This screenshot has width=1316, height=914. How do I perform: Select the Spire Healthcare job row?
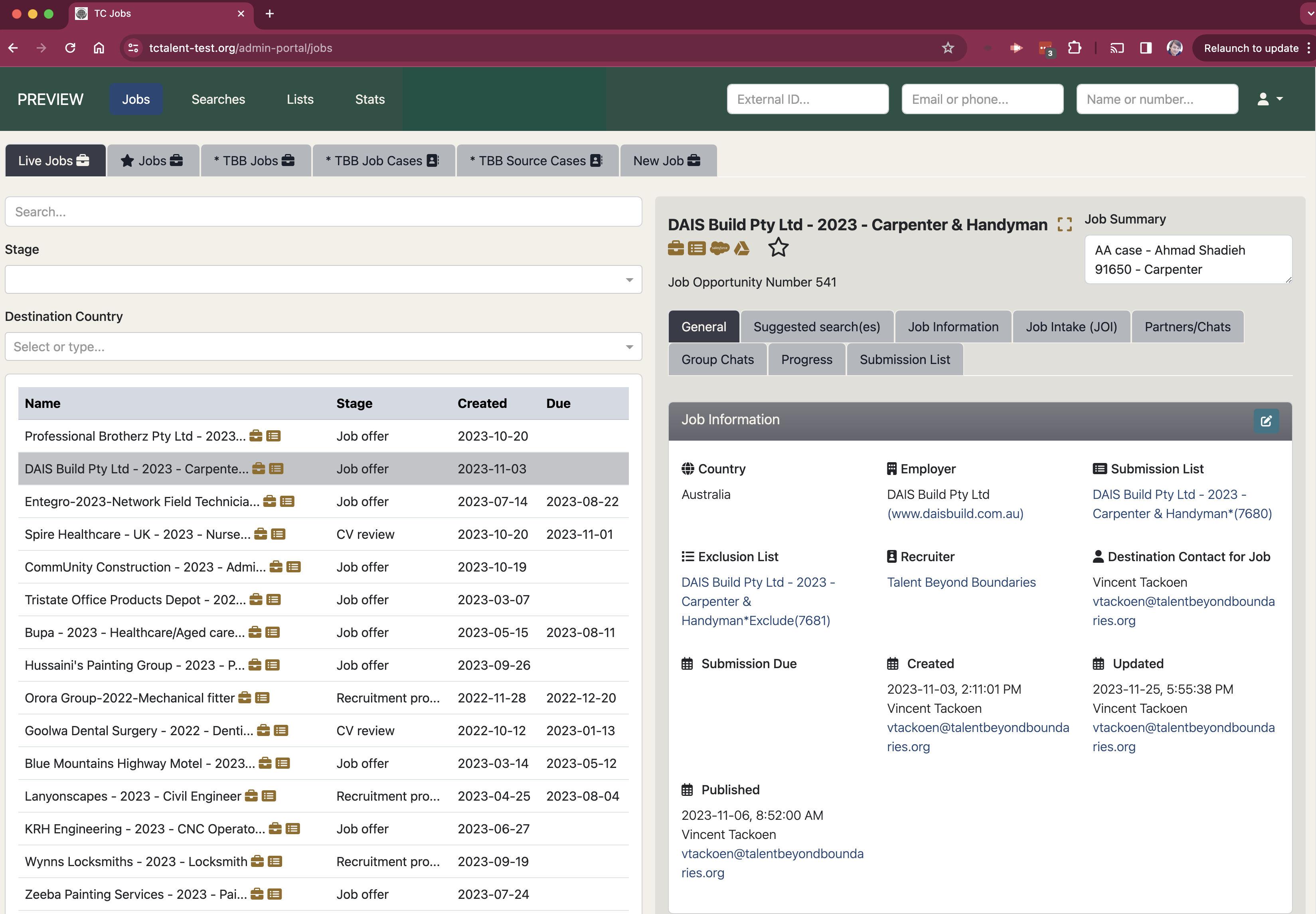137,534
